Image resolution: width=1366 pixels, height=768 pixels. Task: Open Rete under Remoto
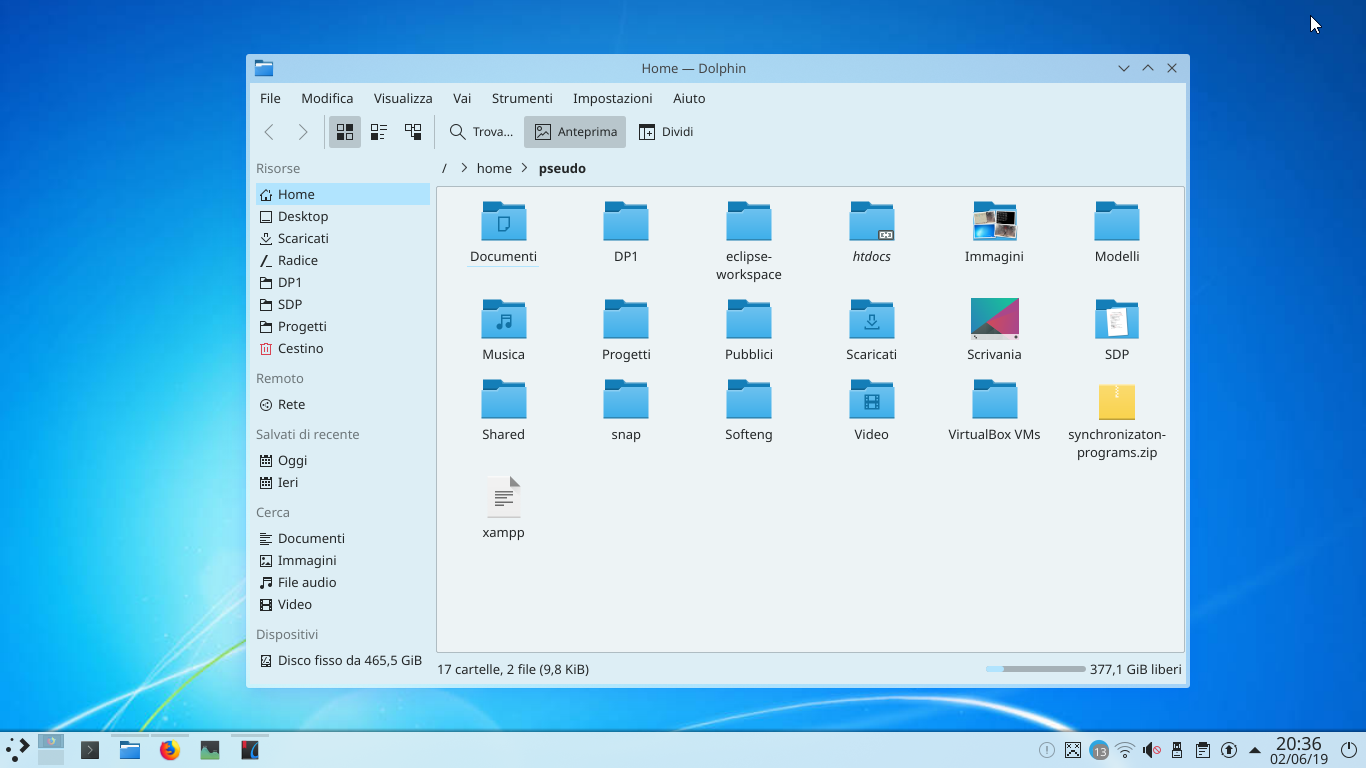click(343, 404)
